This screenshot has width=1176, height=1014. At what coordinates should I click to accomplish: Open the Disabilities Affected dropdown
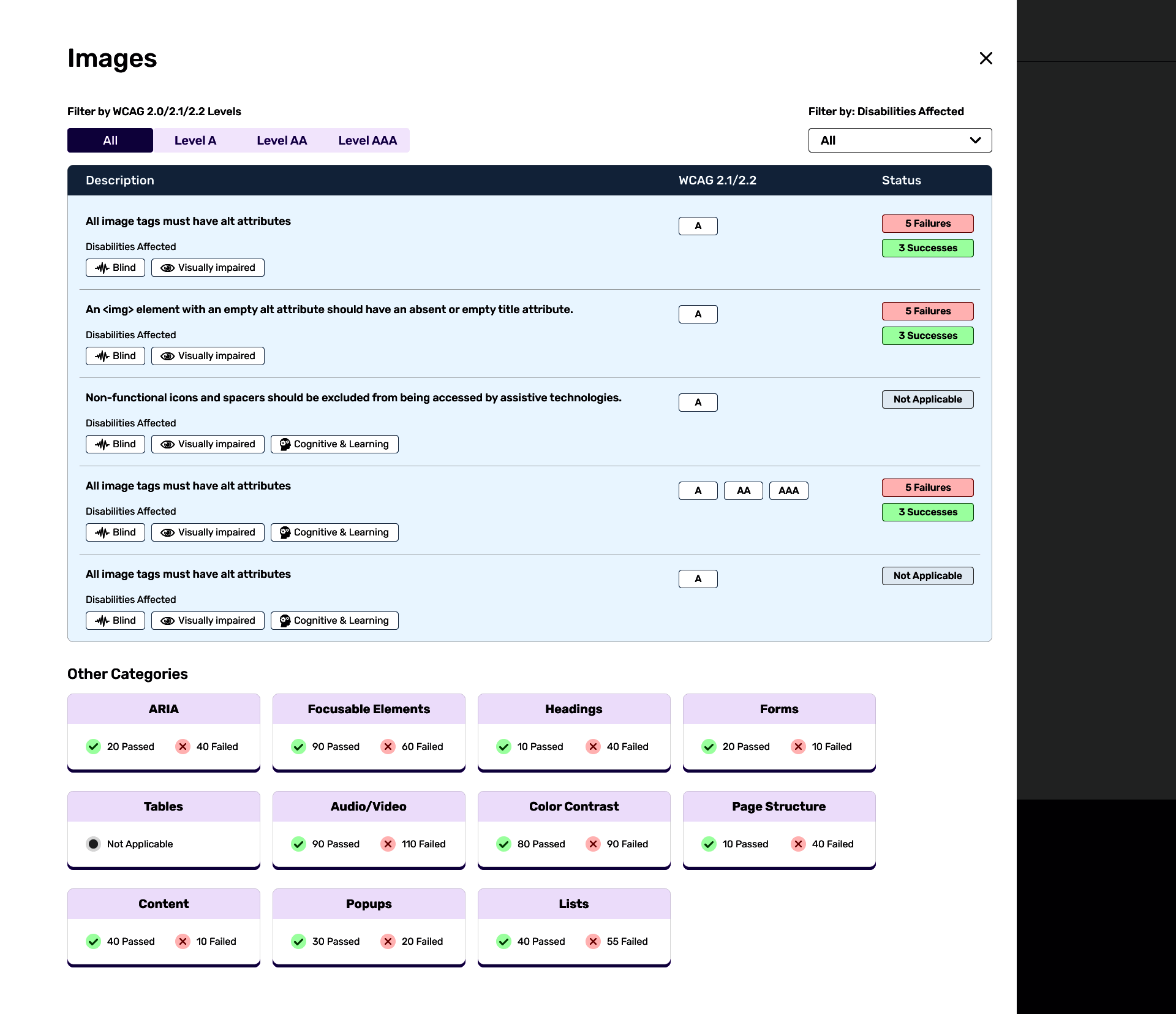tap(899, 140)
